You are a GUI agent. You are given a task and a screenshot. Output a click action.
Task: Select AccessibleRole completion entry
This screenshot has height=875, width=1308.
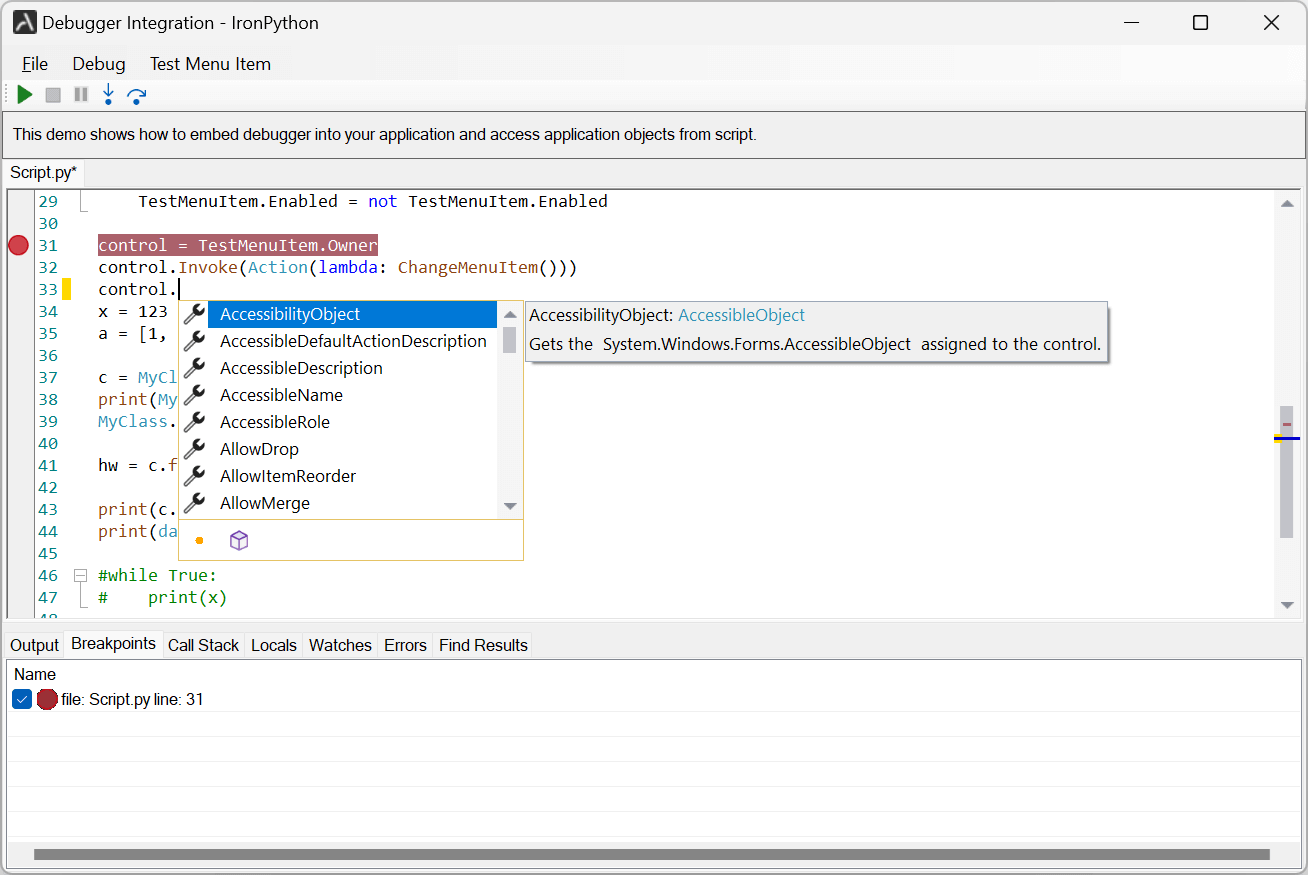352,422
